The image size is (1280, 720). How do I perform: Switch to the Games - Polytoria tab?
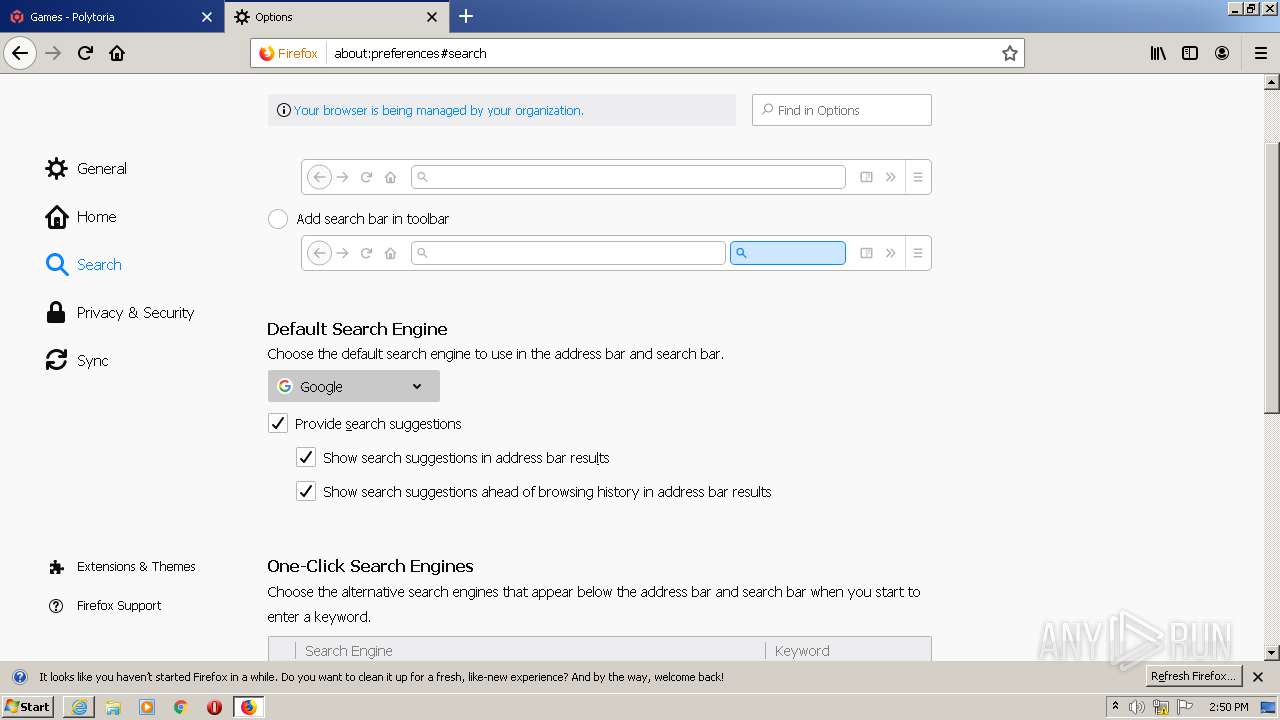click(x=112, y=17)
